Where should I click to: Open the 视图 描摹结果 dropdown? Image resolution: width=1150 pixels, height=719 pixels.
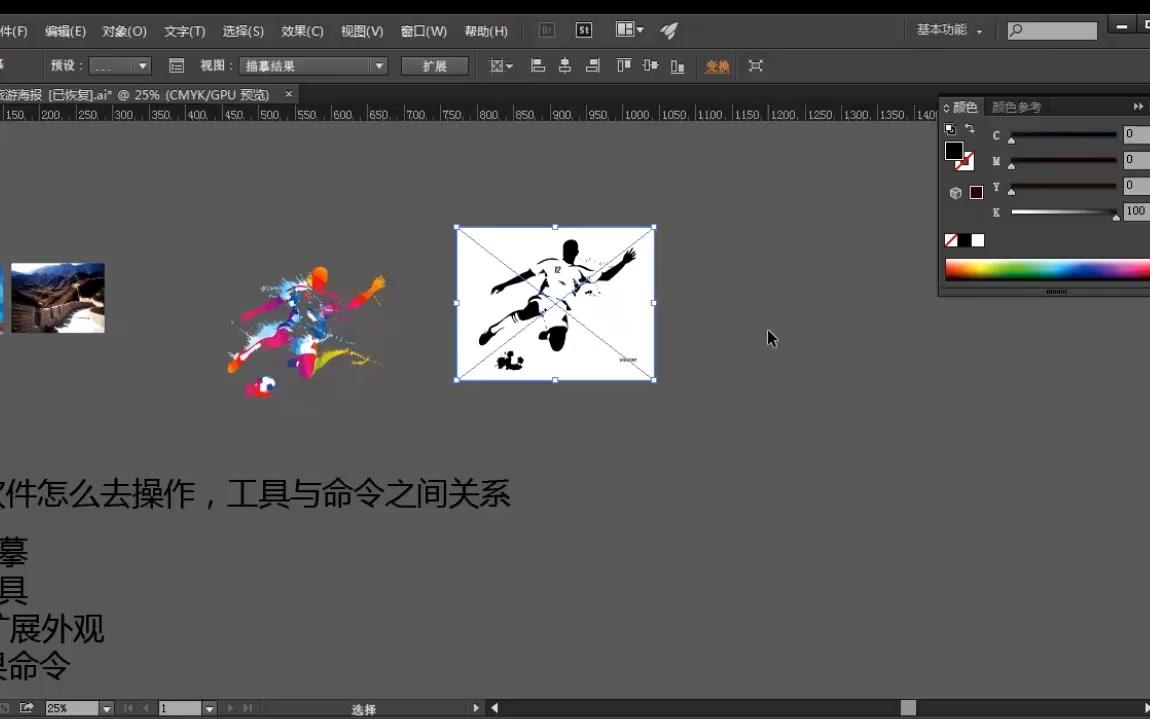tap(313, 65)
